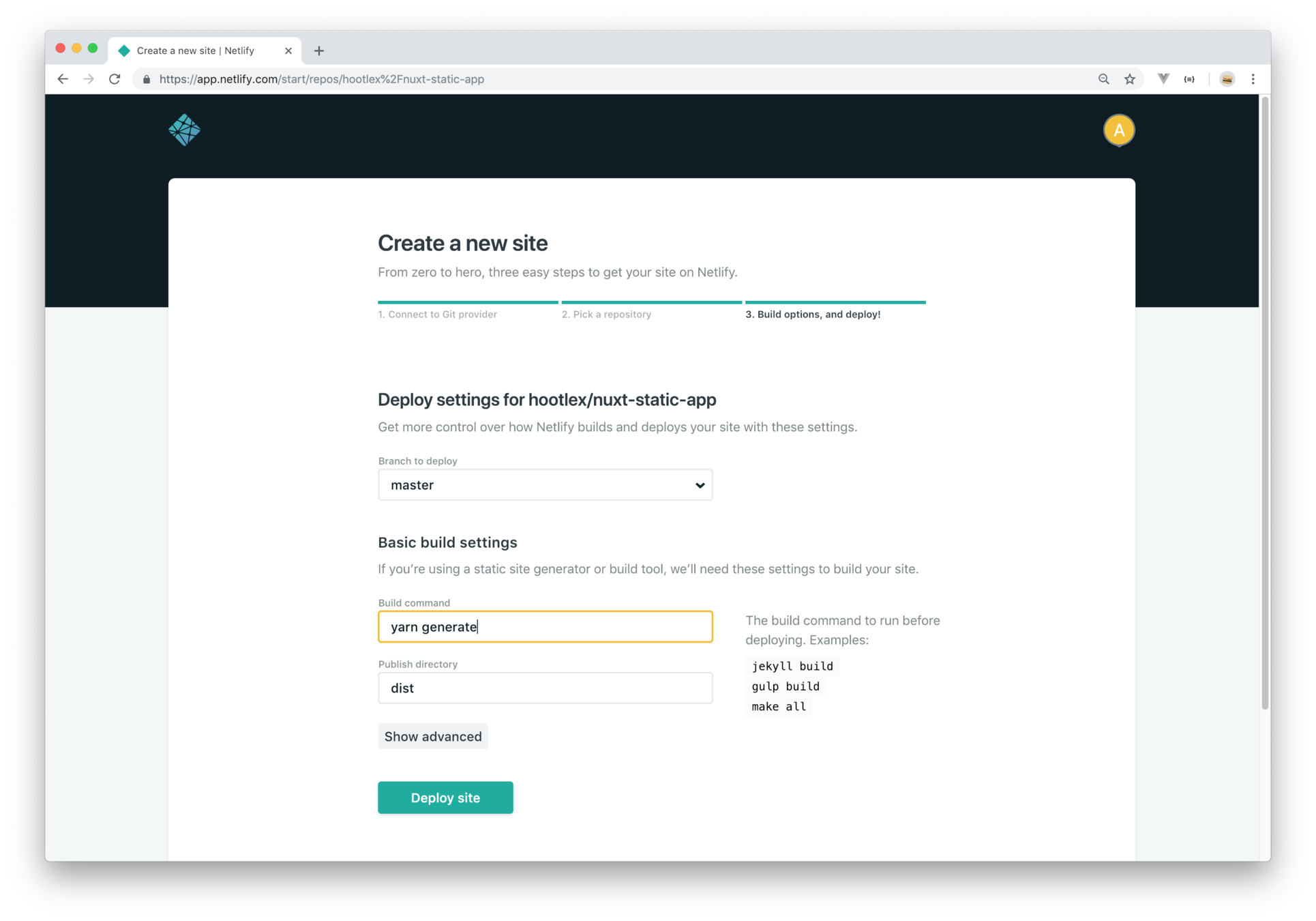Click the Publish directory field
The height and width of the screenshot is (921, 1316).
click(x=545, y=688)
